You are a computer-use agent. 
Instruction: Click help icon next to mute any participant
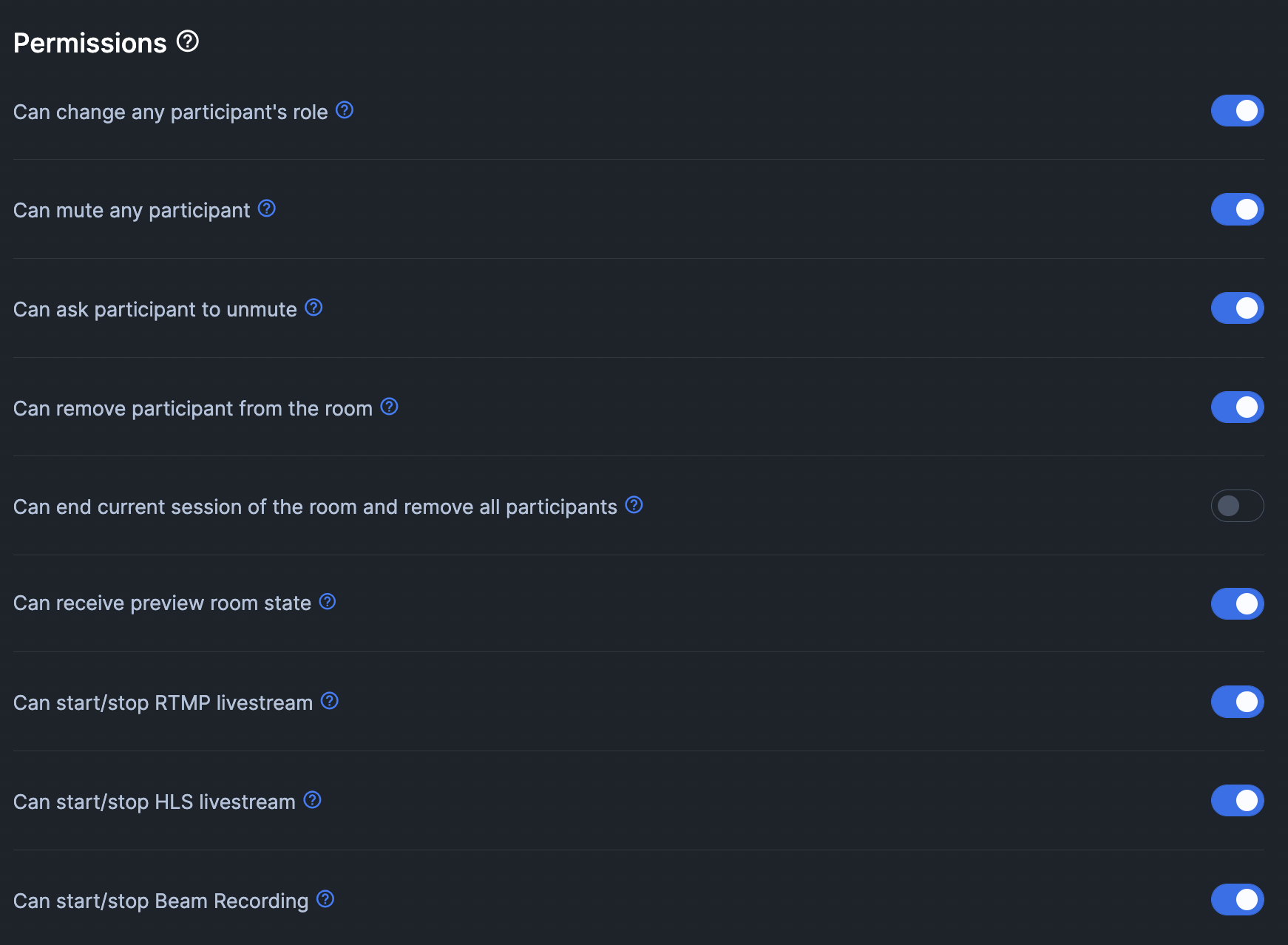coord(267,209)
